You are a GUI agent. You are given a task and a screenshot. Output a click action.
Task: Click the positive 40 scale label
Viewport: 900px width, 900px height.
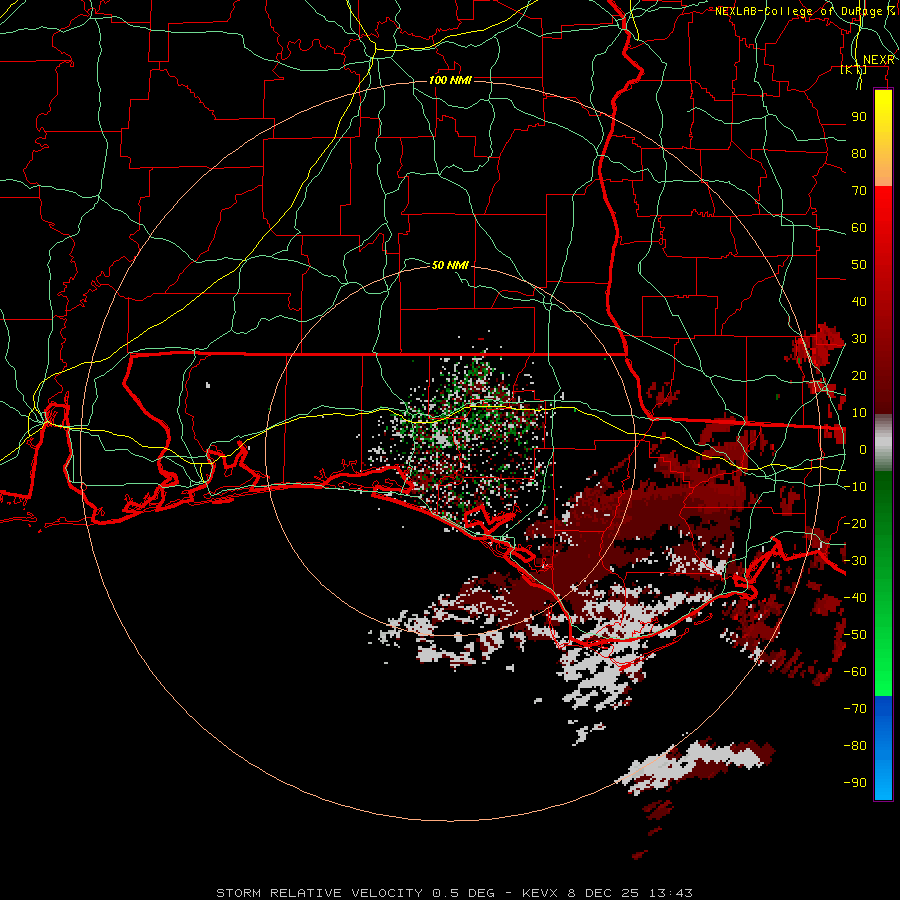click(x=859, y=302)
